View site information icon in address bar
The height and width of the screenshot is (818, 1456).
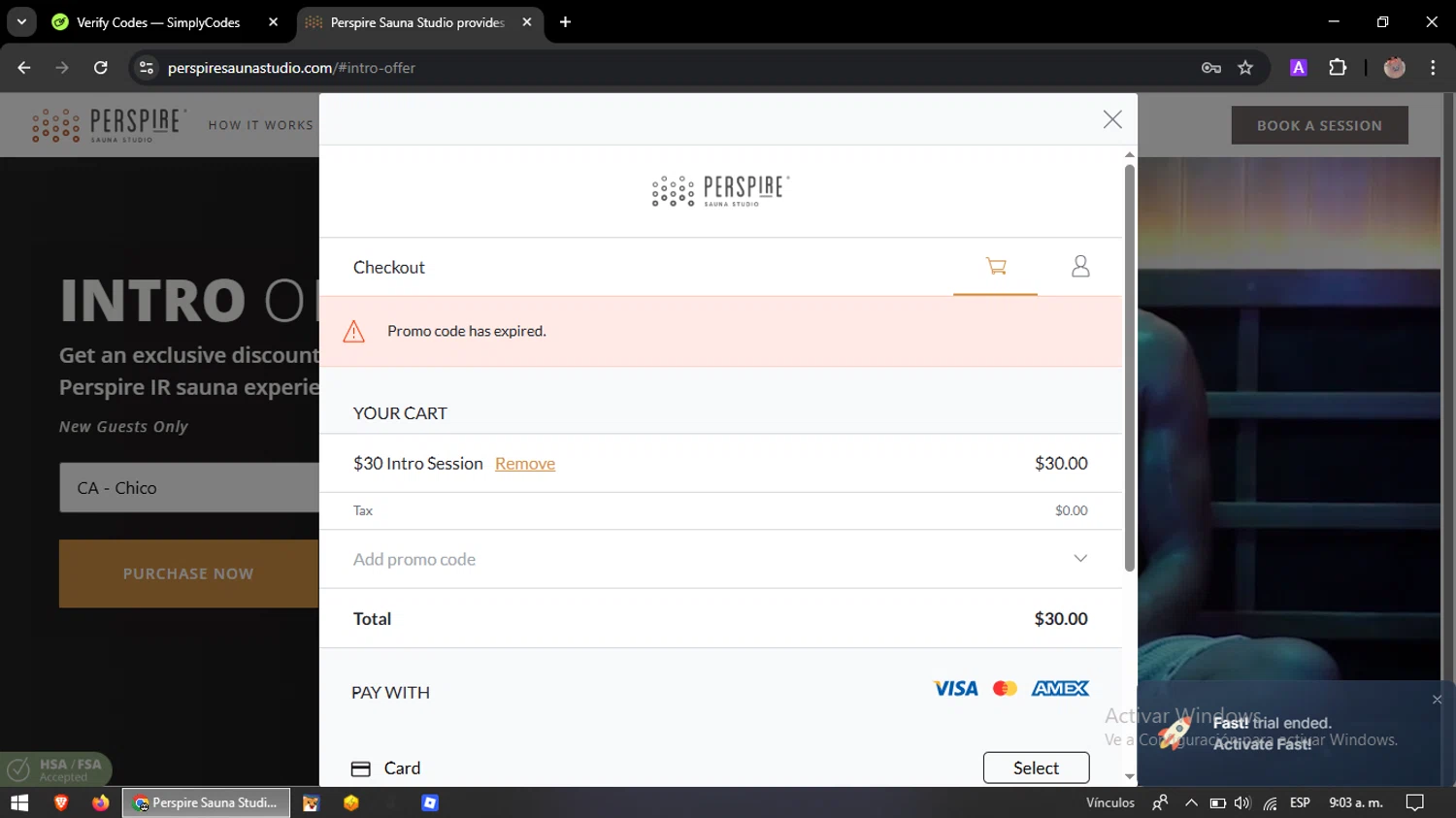point(147,68)
